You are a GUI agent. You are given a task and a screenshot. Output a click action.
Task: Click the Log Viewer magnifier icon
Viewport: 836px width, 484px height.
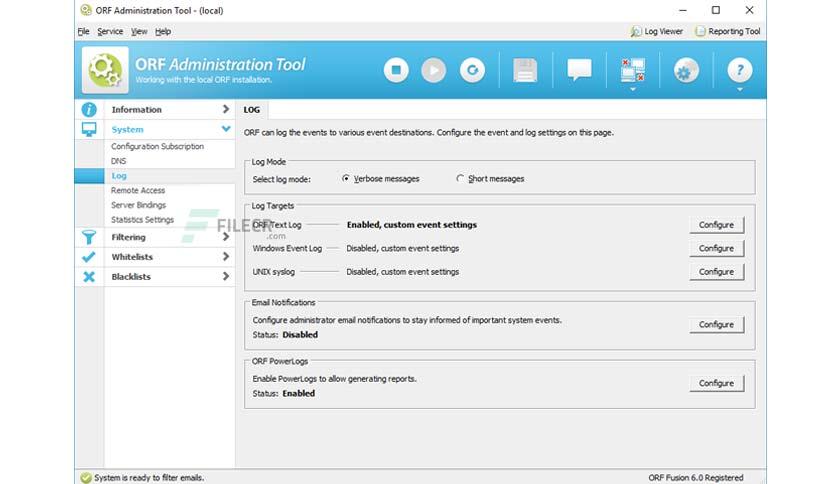636,31
